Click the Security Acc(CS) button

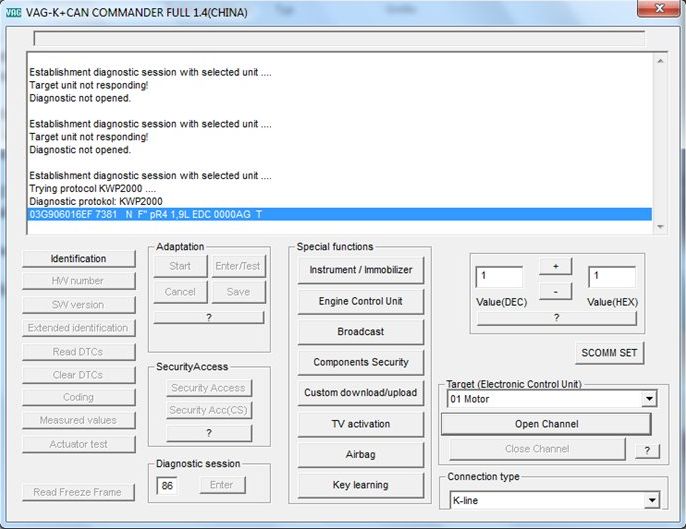pos(209,410)
